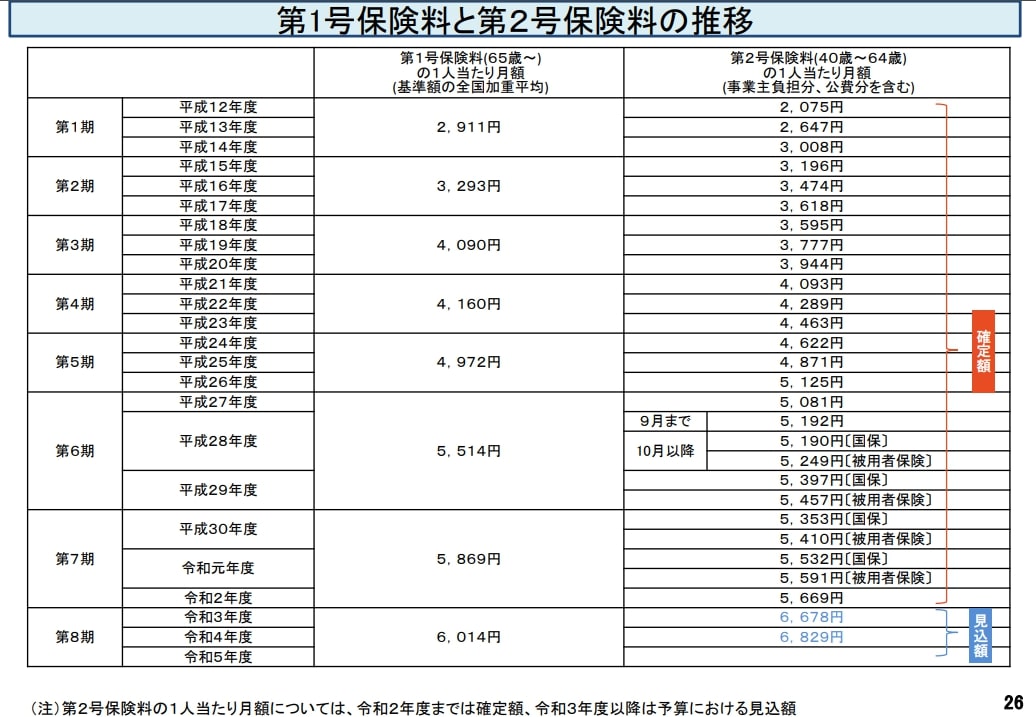Click the 平成29年度 cell

218,490
